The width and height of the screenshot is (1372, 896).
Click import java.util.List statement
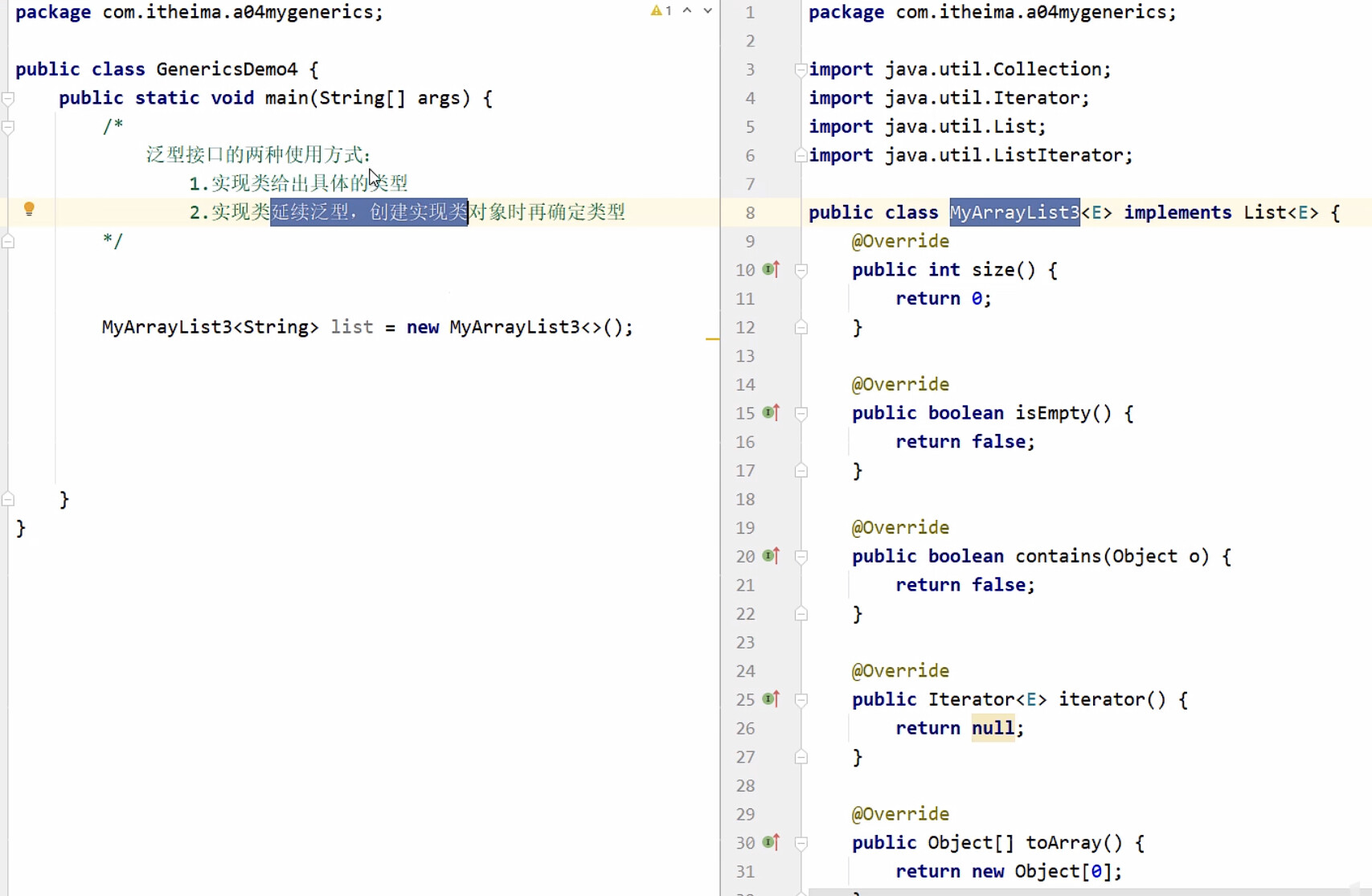[928, 126]
